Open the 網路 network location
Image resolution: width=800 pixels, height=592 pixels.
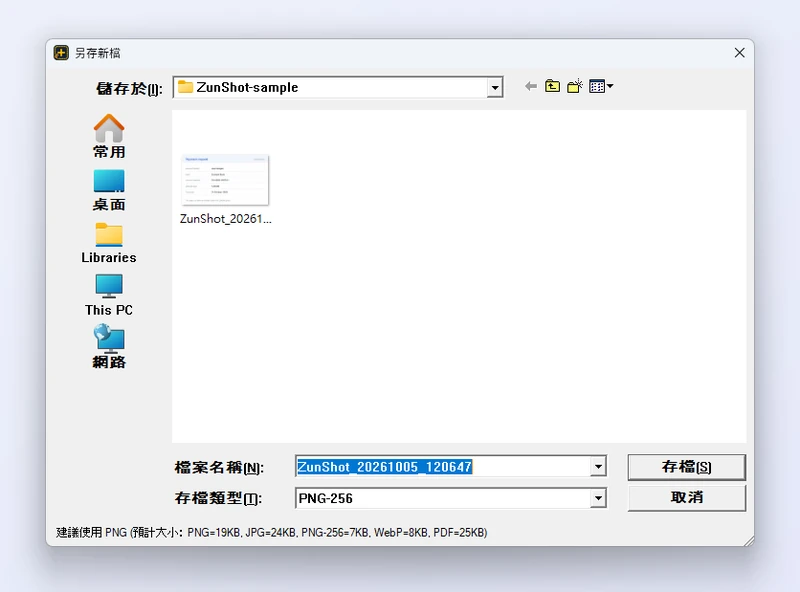point(109,347)
